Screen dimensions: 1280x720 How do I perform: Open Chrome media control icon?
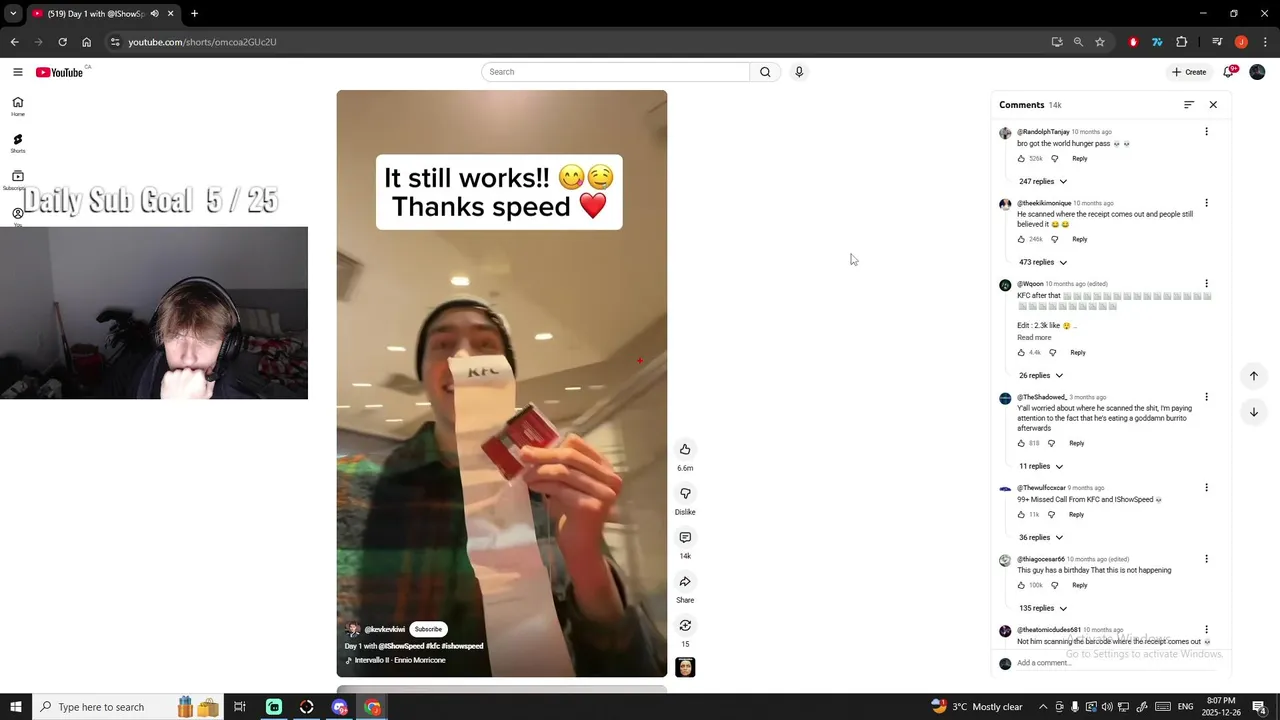pyautogui.click(x=1217, y=42)
